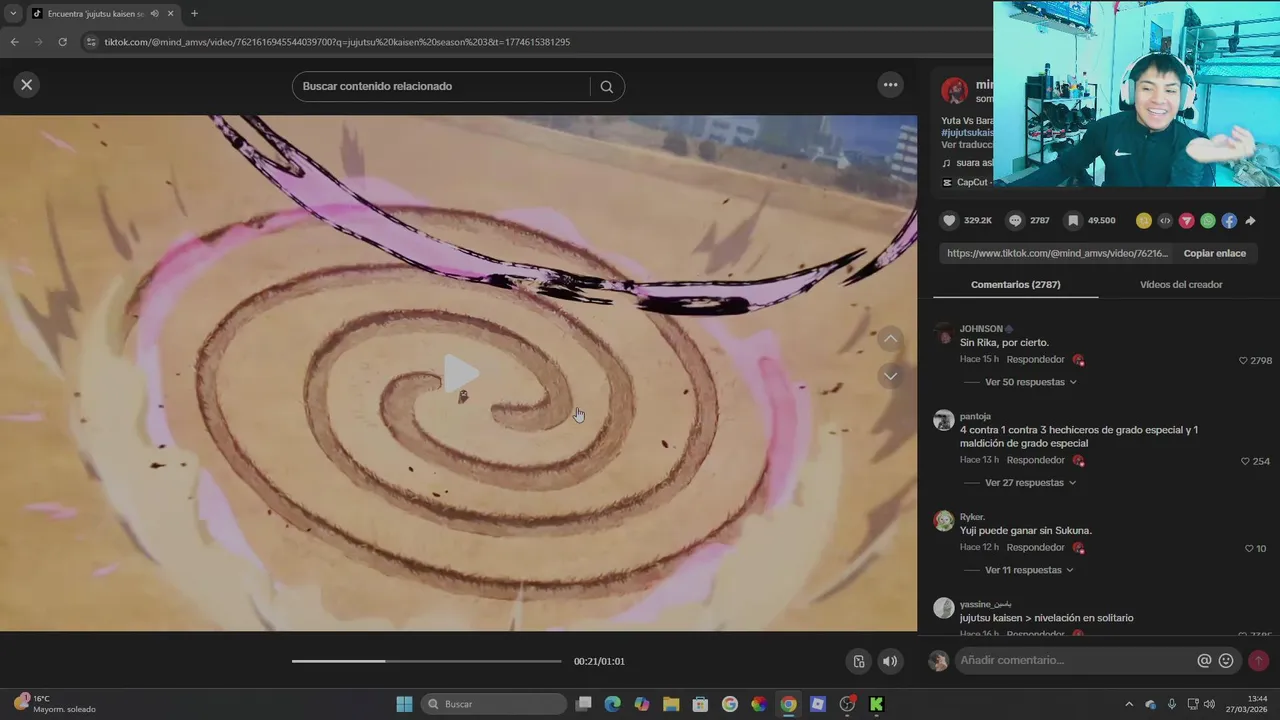Open a new Chrome tab with plus button
This screenshot has width=1280, height=720.
[194, 14]
